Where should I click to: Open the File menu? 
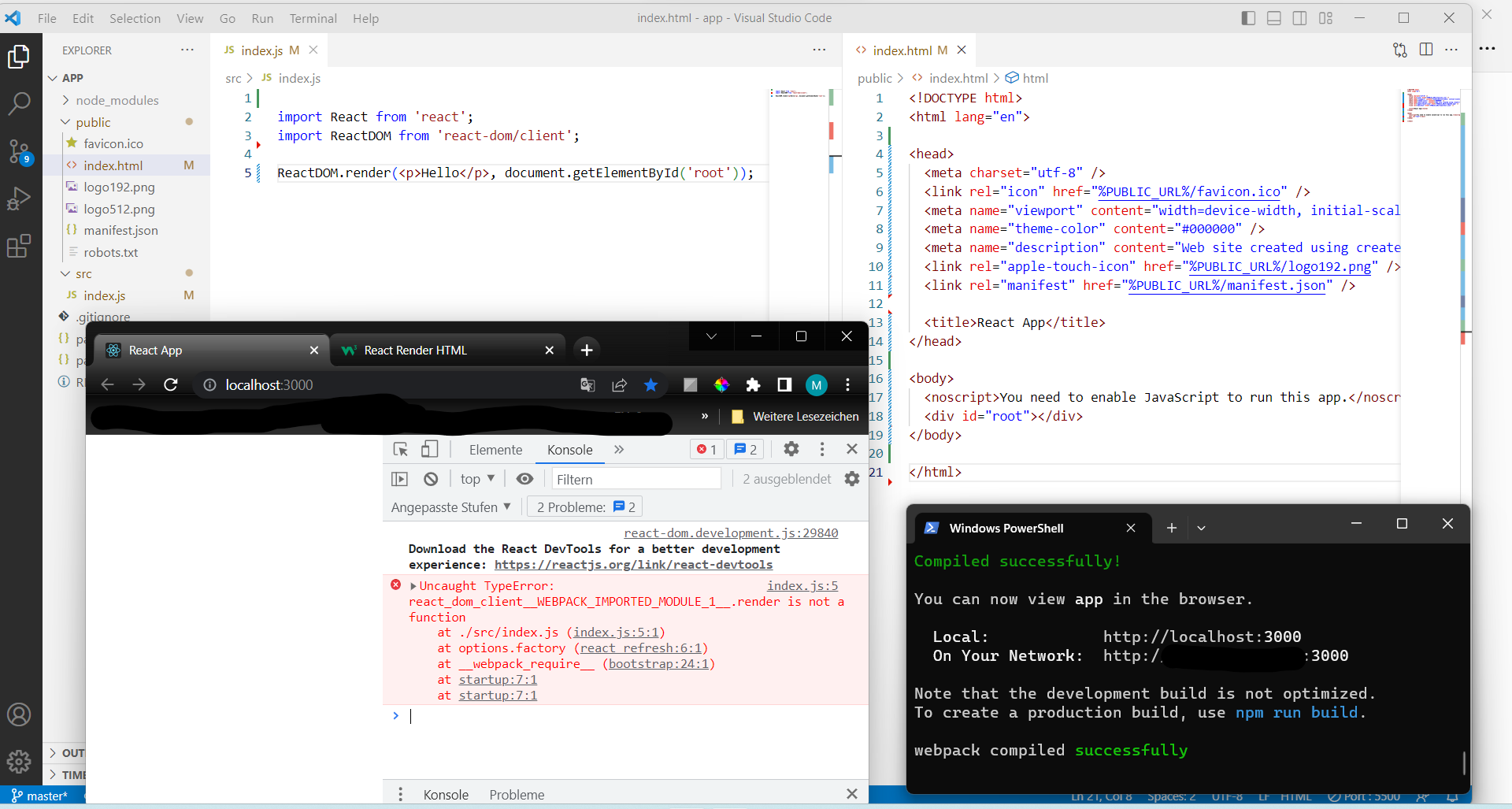[47, 18]
